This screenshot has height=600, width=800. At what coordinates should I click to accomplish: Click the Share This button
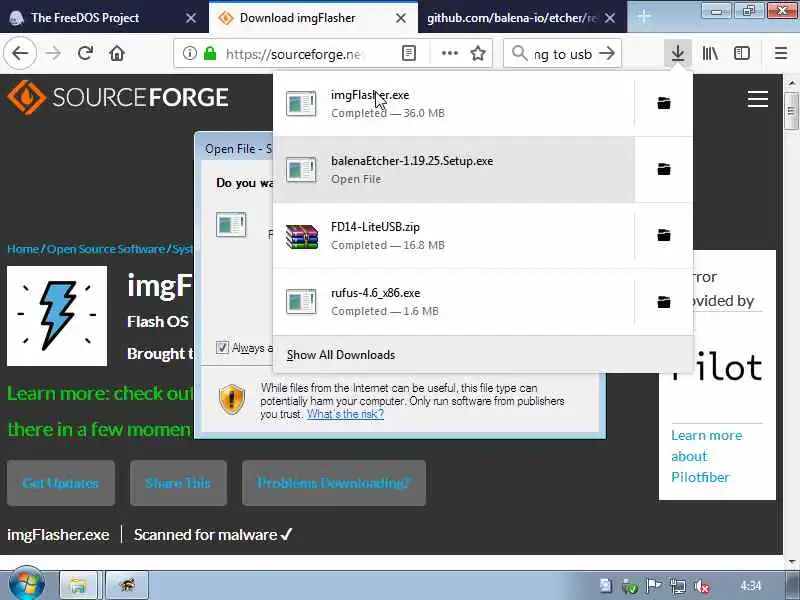pos(178,483)
